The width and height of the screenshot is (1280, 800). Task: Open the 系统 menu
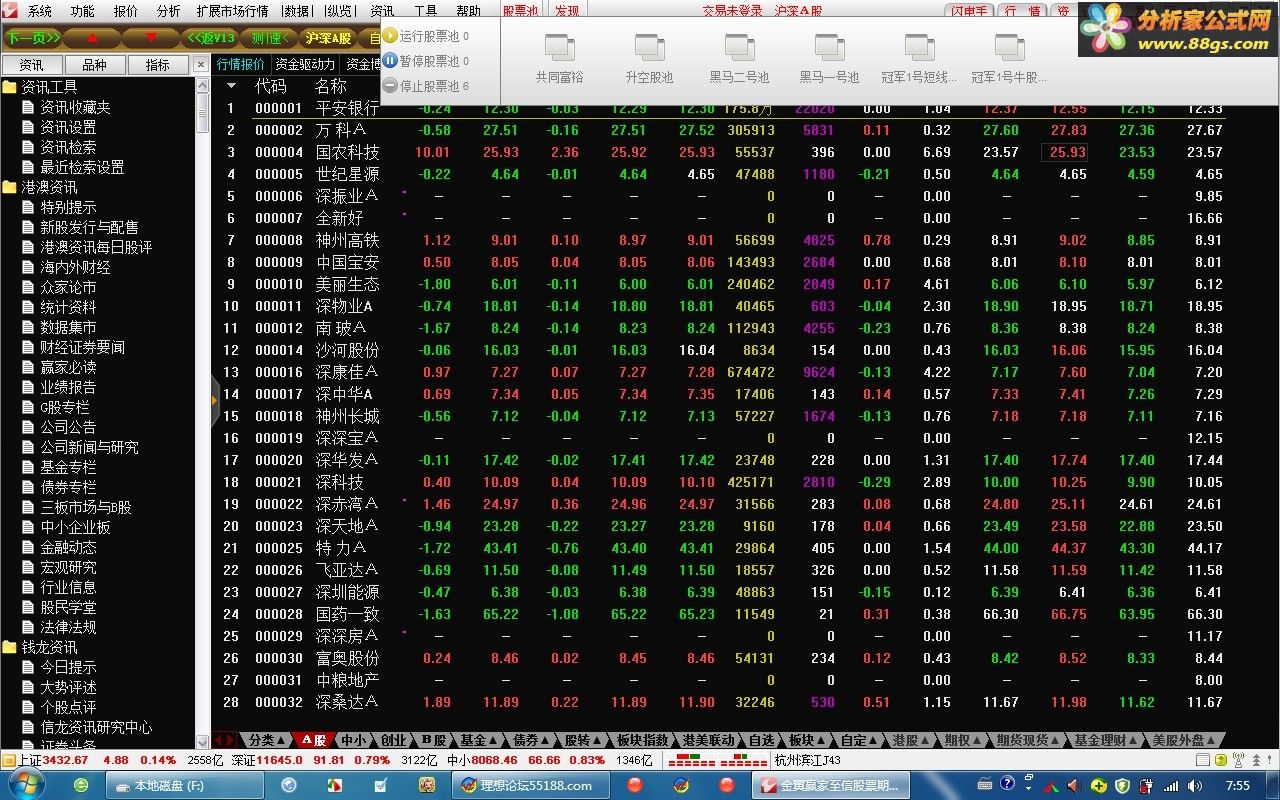point(40,11)
